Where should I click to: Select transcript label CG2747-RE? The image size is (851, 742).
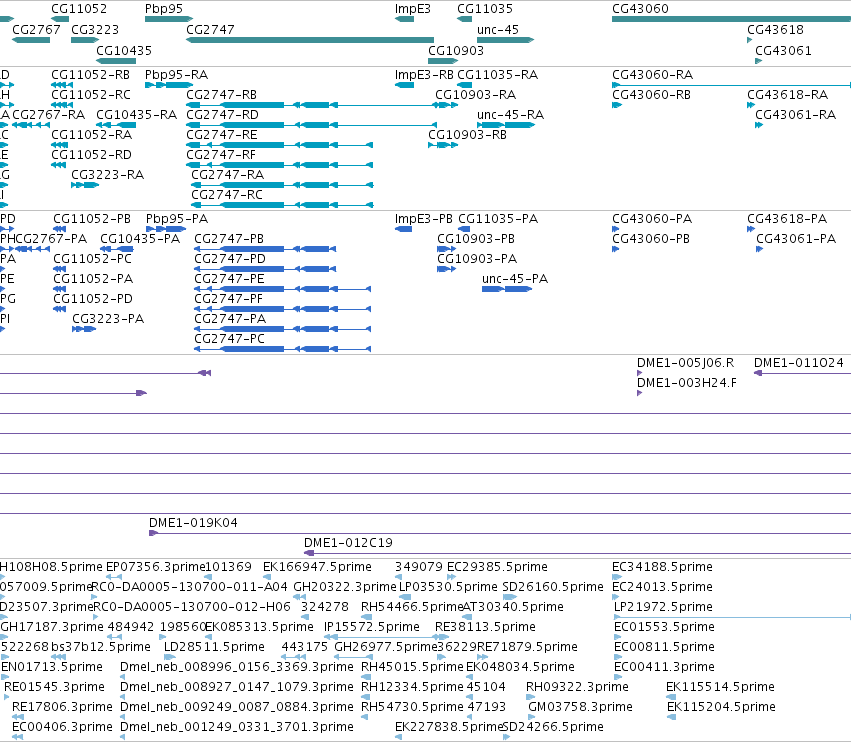click(x=221, y=135)
